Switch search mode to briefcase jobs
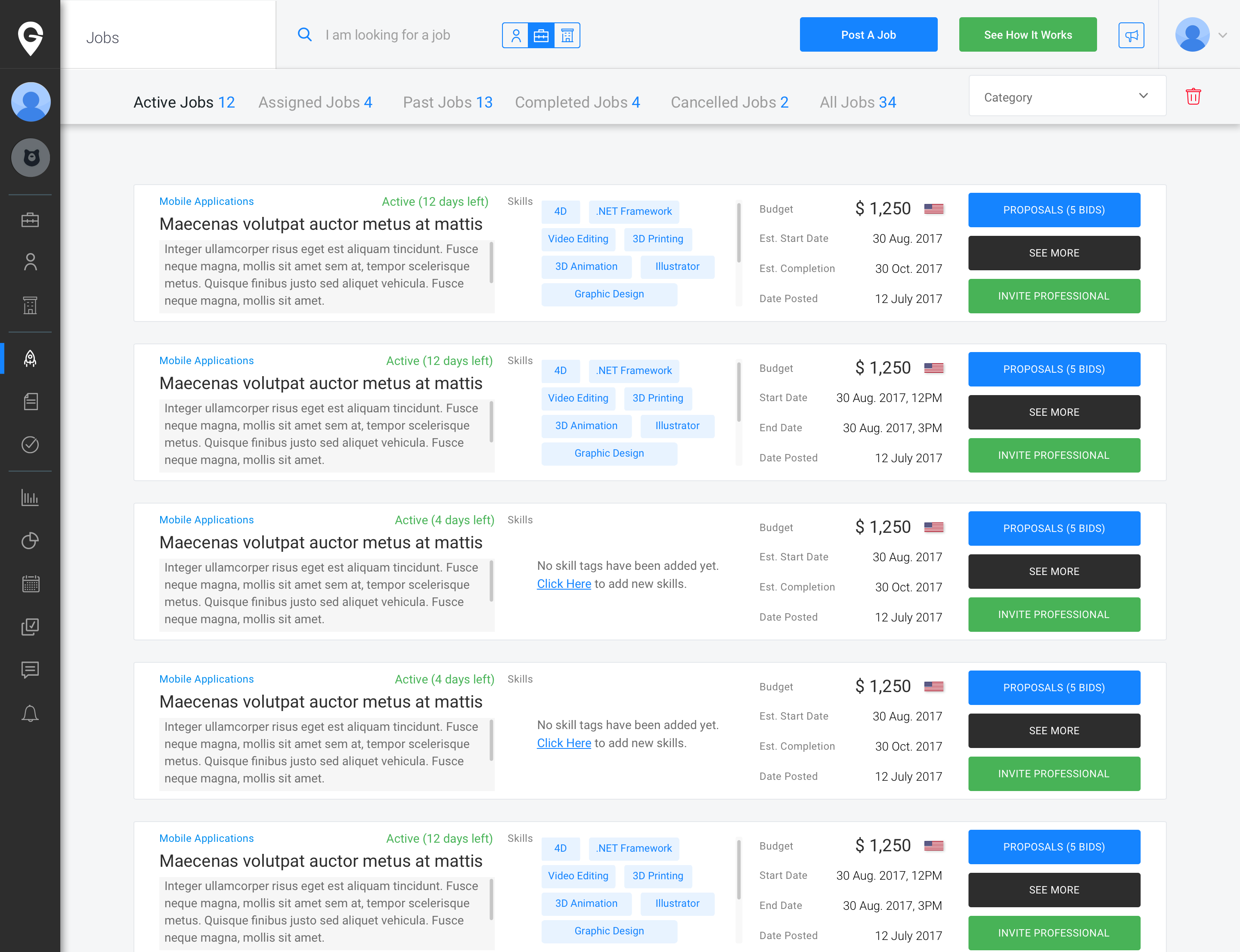The width and height of the screenshot is (1240, 952). [x=541, y=36]
